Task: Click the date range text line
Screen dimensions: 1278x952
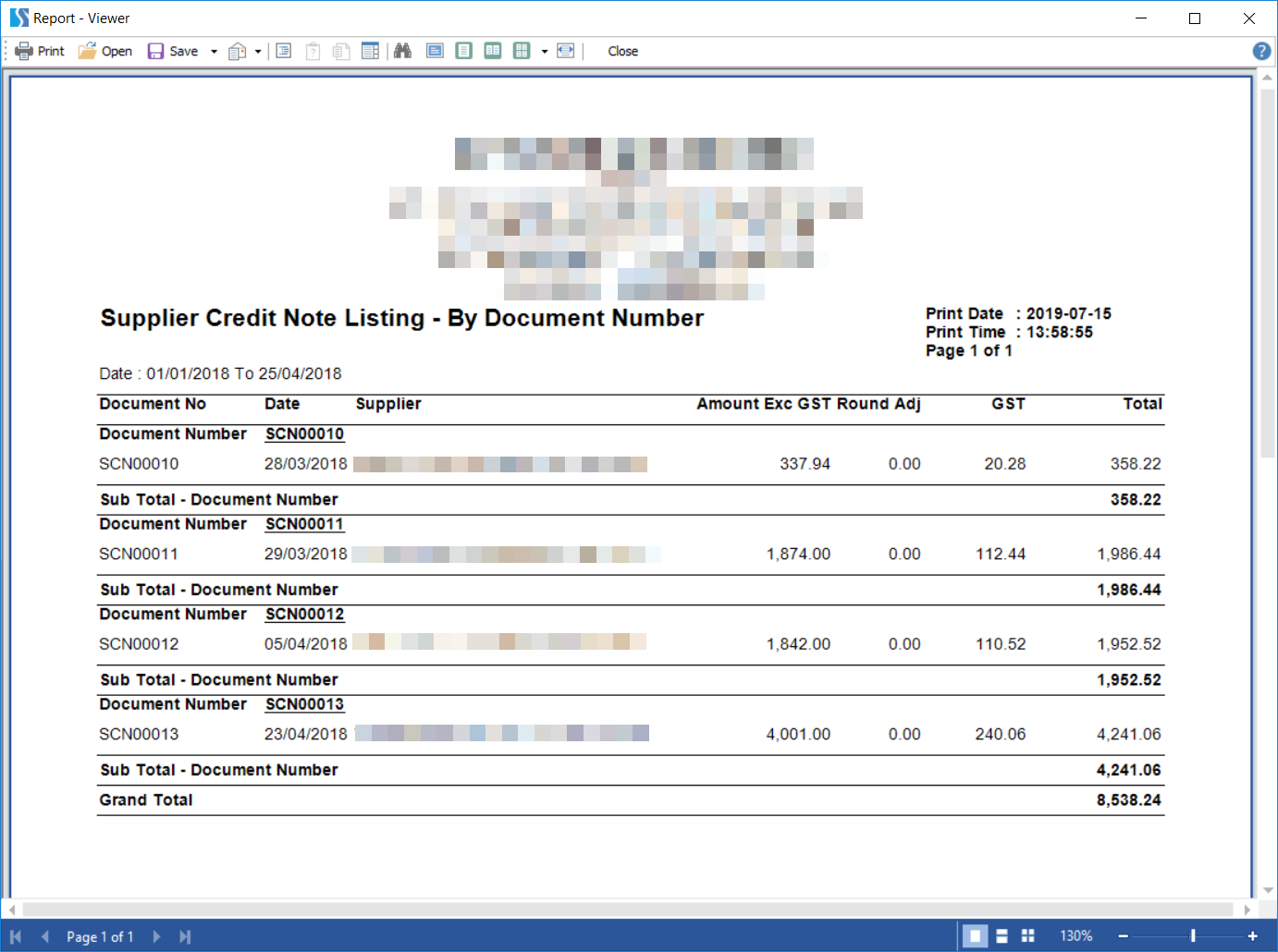Action: (x=220, y=373)
